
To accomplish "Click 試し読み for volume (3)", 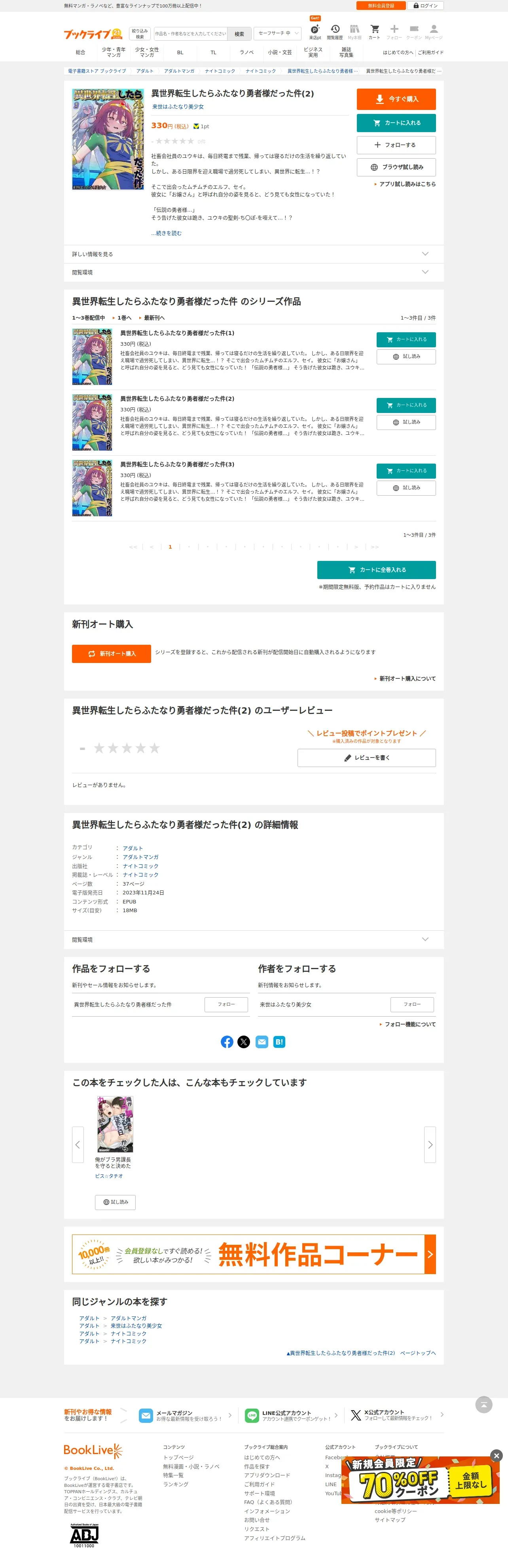I will tap(406, 488).
